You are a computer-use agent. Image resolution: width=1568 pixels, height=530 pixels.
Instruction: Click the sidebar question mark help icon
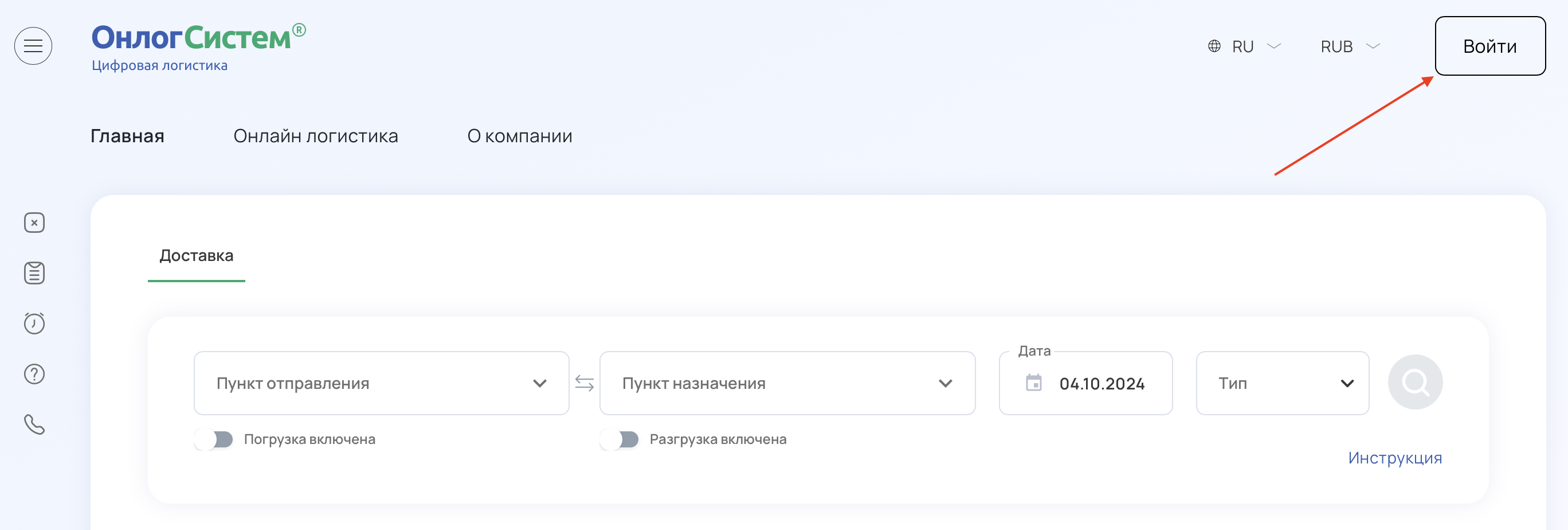[34, 374]
